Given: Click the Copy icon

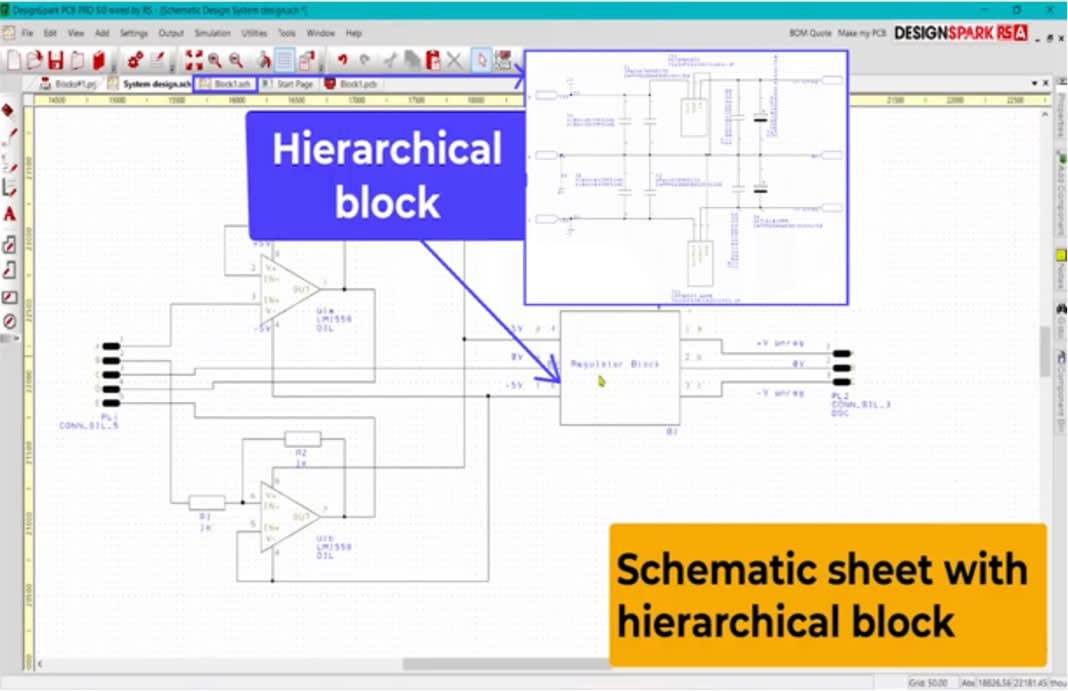Looking at the screenshot, I should 411,61.
